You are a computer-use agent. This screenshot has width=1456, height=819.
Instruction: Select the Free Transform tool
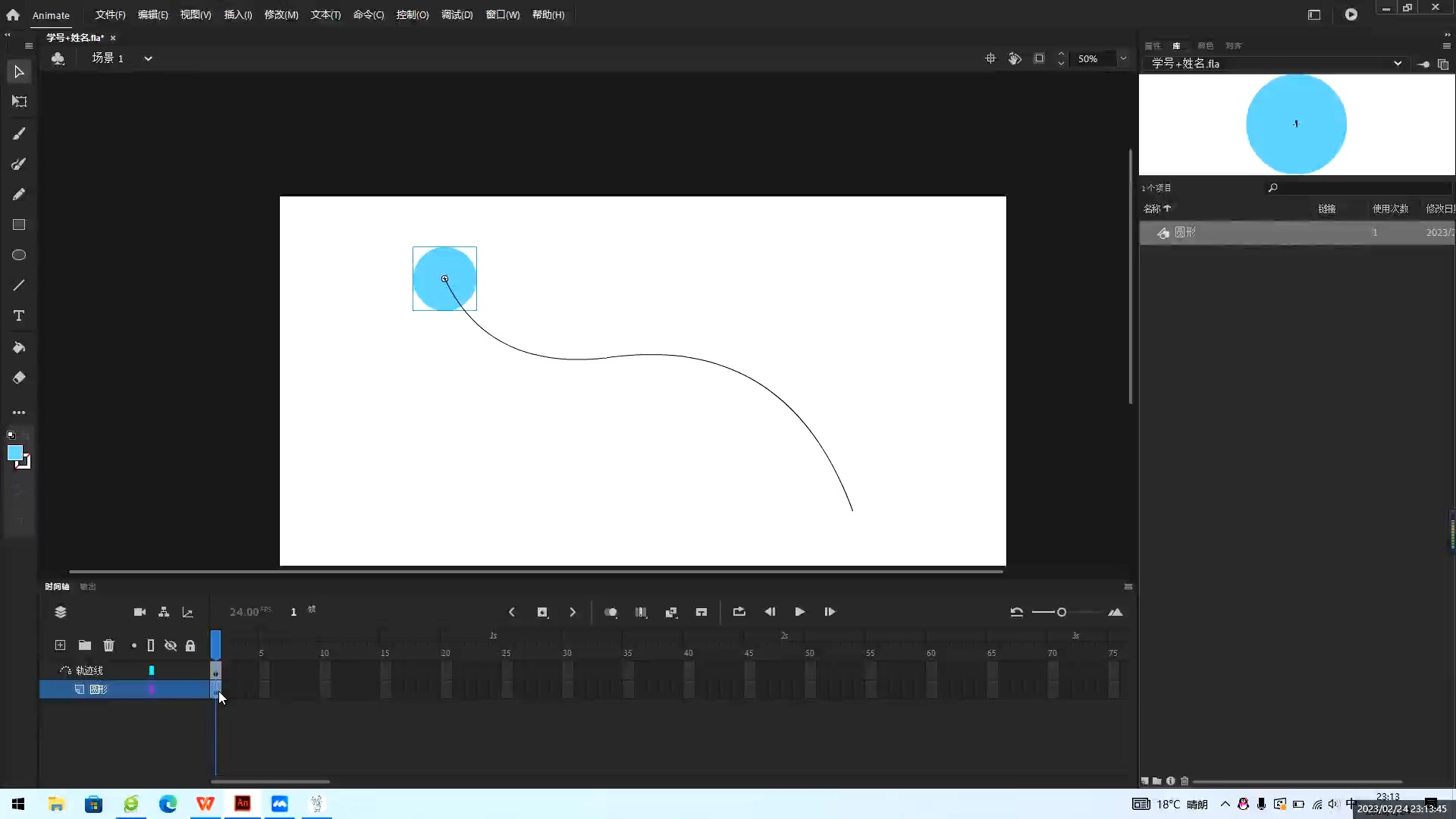tap(19, 102)
